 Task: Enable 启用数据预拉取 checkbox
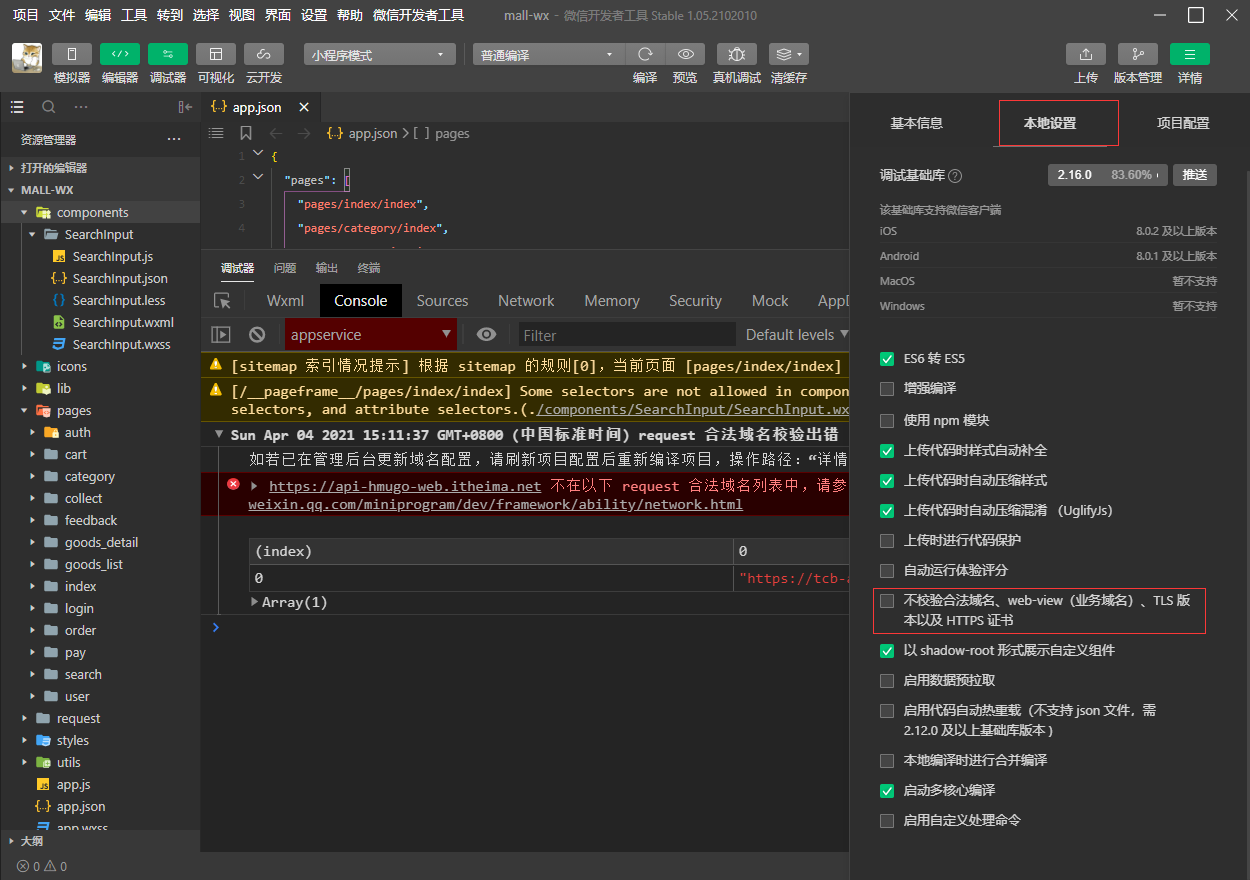click(887, 680)
